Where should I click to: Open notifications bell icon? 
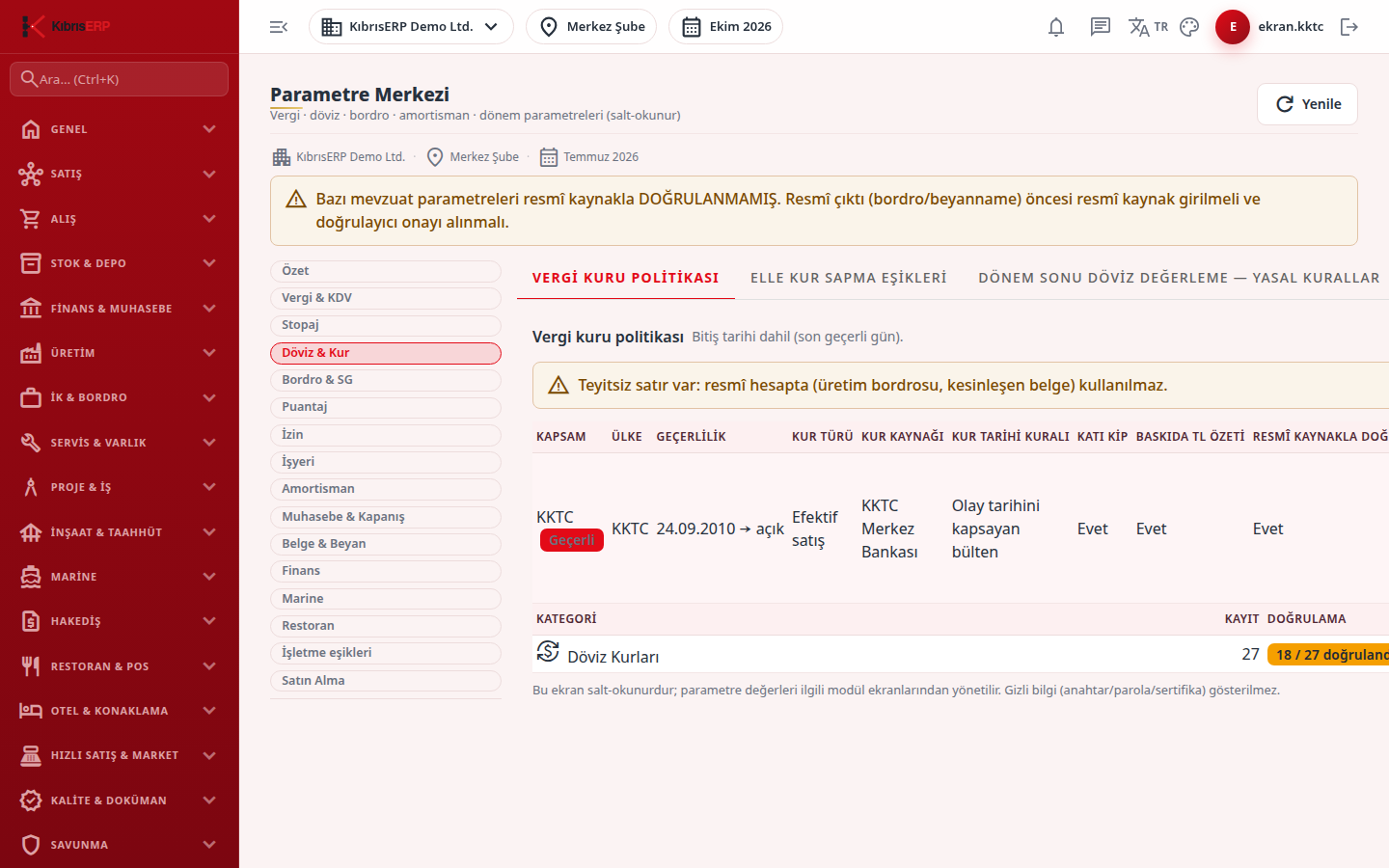coord(1056,27)
